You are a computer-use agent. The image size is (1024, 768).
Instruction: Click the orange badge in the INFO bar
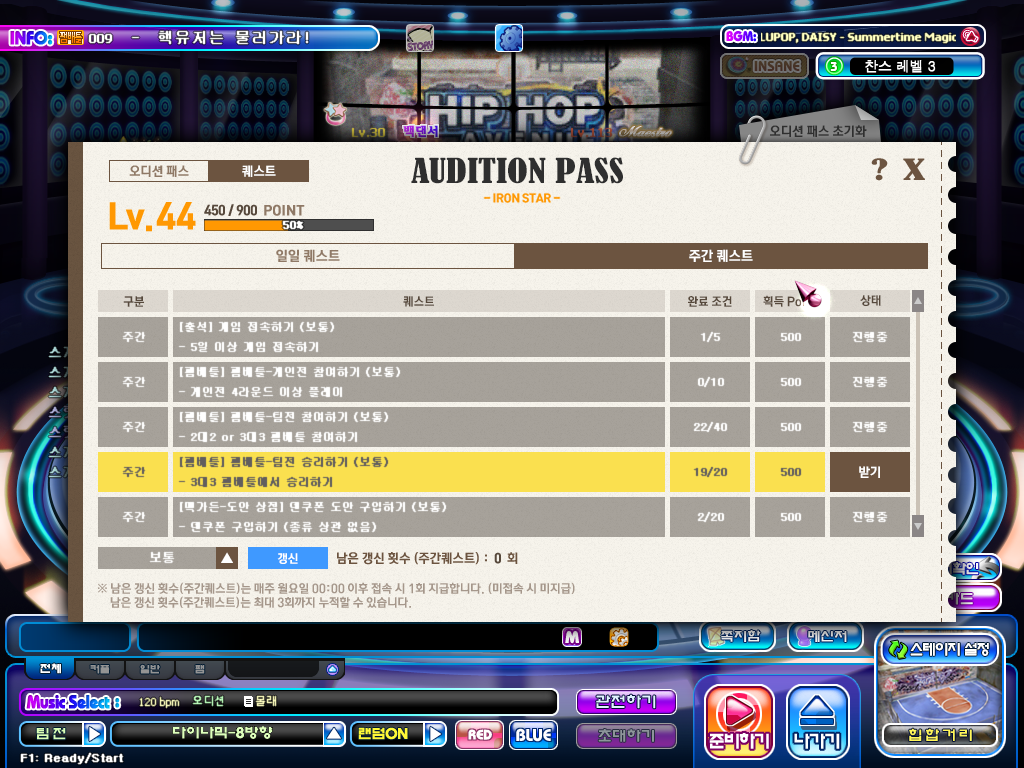71,38
